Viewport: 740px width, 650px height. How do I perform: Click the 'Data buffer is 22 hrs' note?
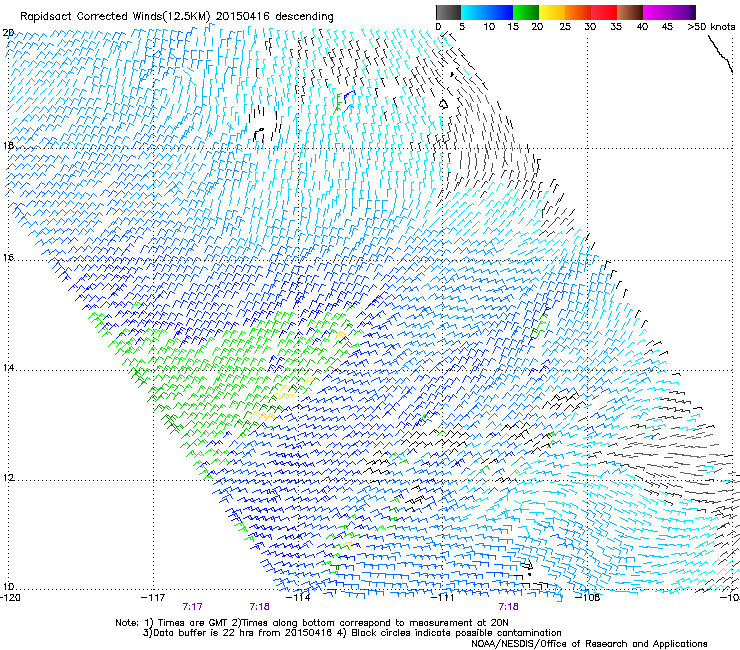pos(238,633)
